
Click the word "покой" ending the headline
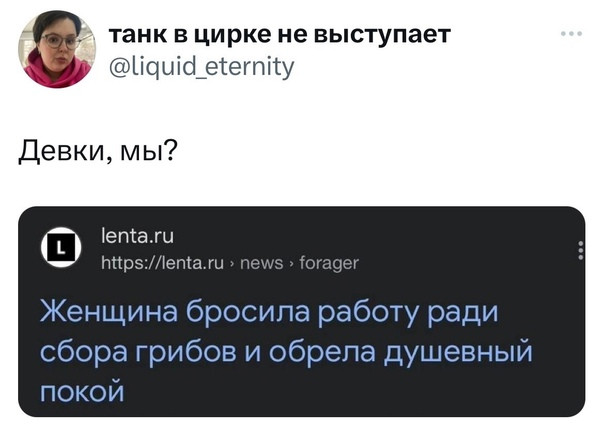coord(81,389)
